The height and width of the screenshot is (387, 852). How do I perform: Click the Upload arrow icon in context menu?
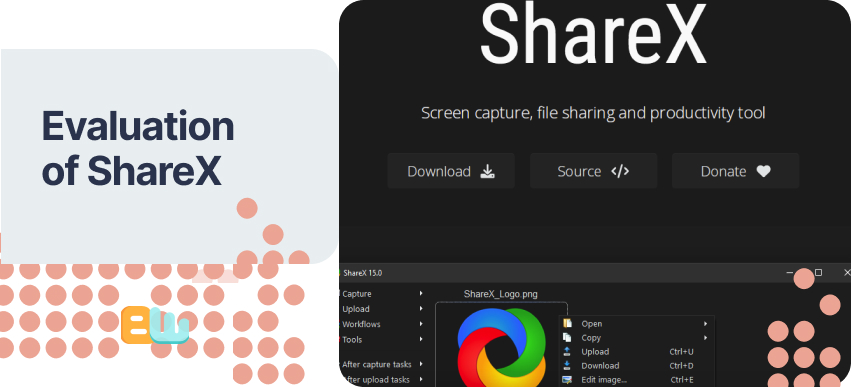click(567, 352)
